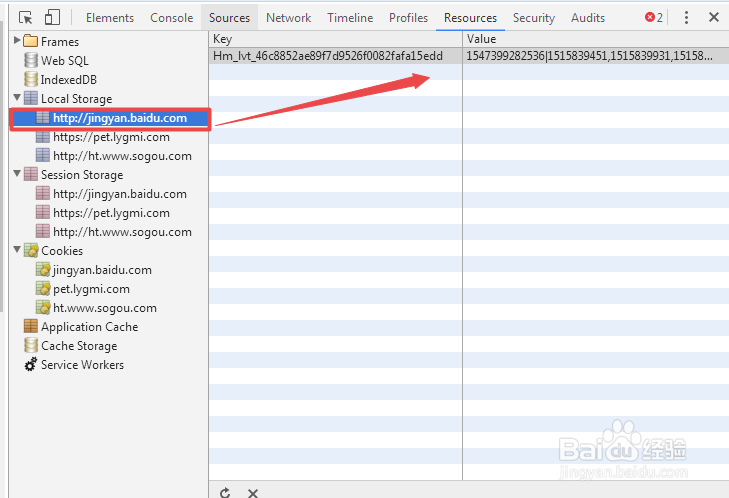Select IndexedDB in the sidebar
This screenshot has width=729, height=498.
(x=69, y=80)
